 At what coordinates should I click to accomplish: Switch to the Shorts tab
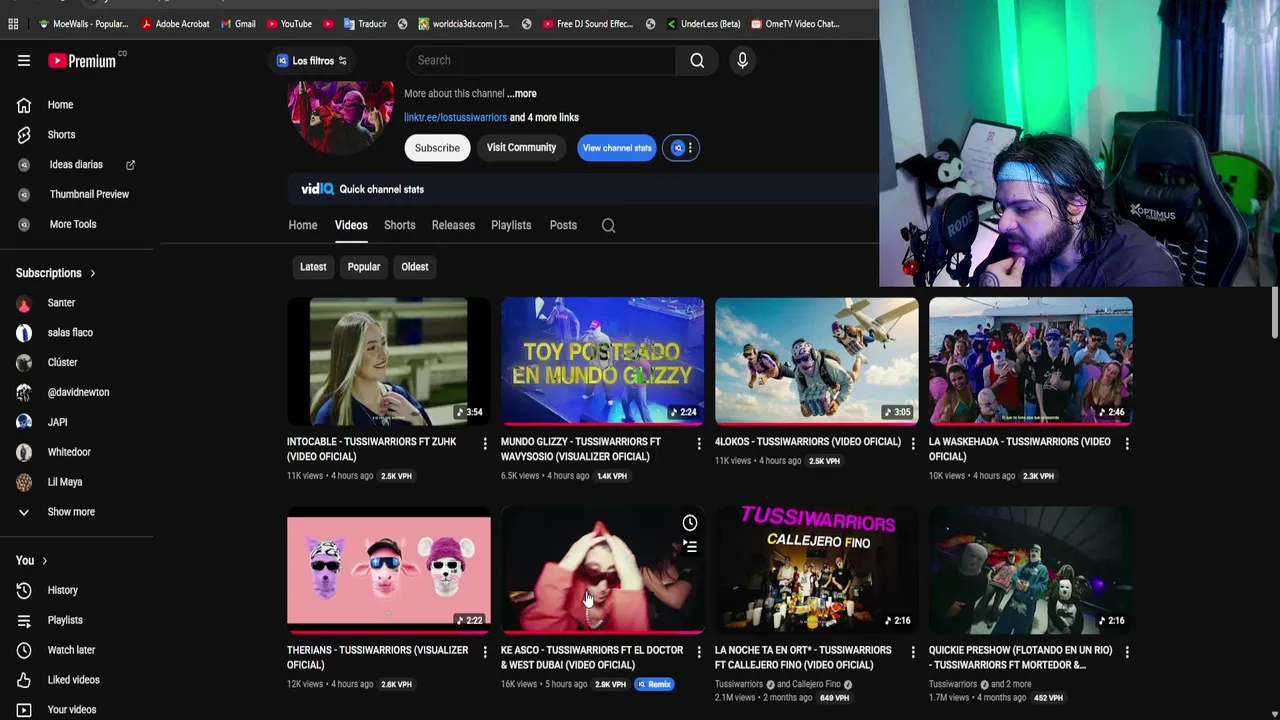(399, 225)
